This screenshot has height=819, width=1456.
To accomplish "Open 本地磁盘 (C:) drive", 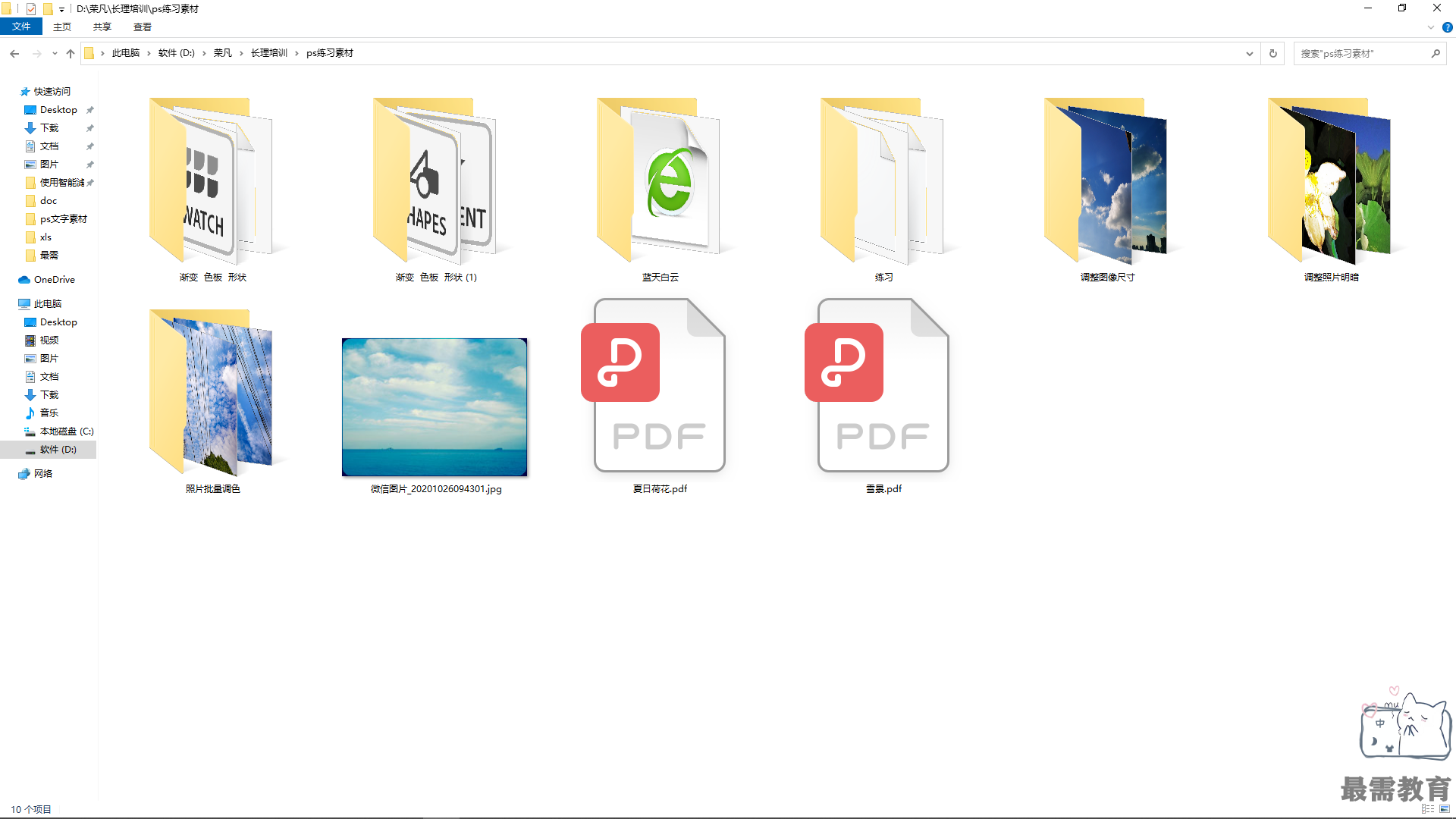I will 67,431.
